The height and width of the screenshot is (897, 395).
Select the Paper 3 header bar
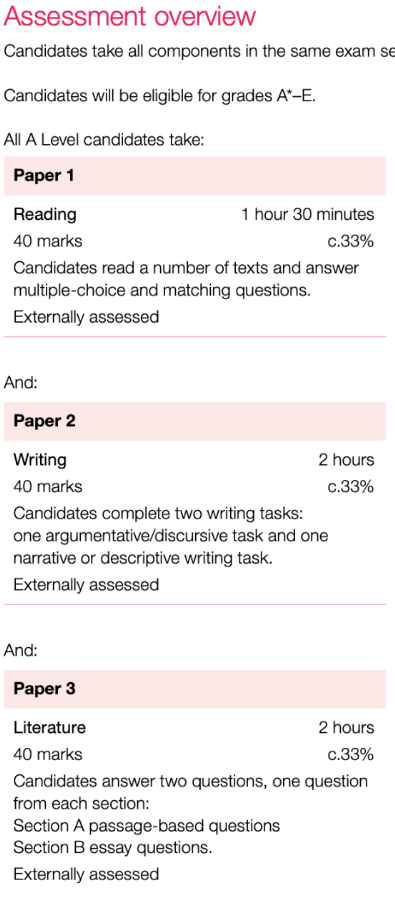click(195, 689)
